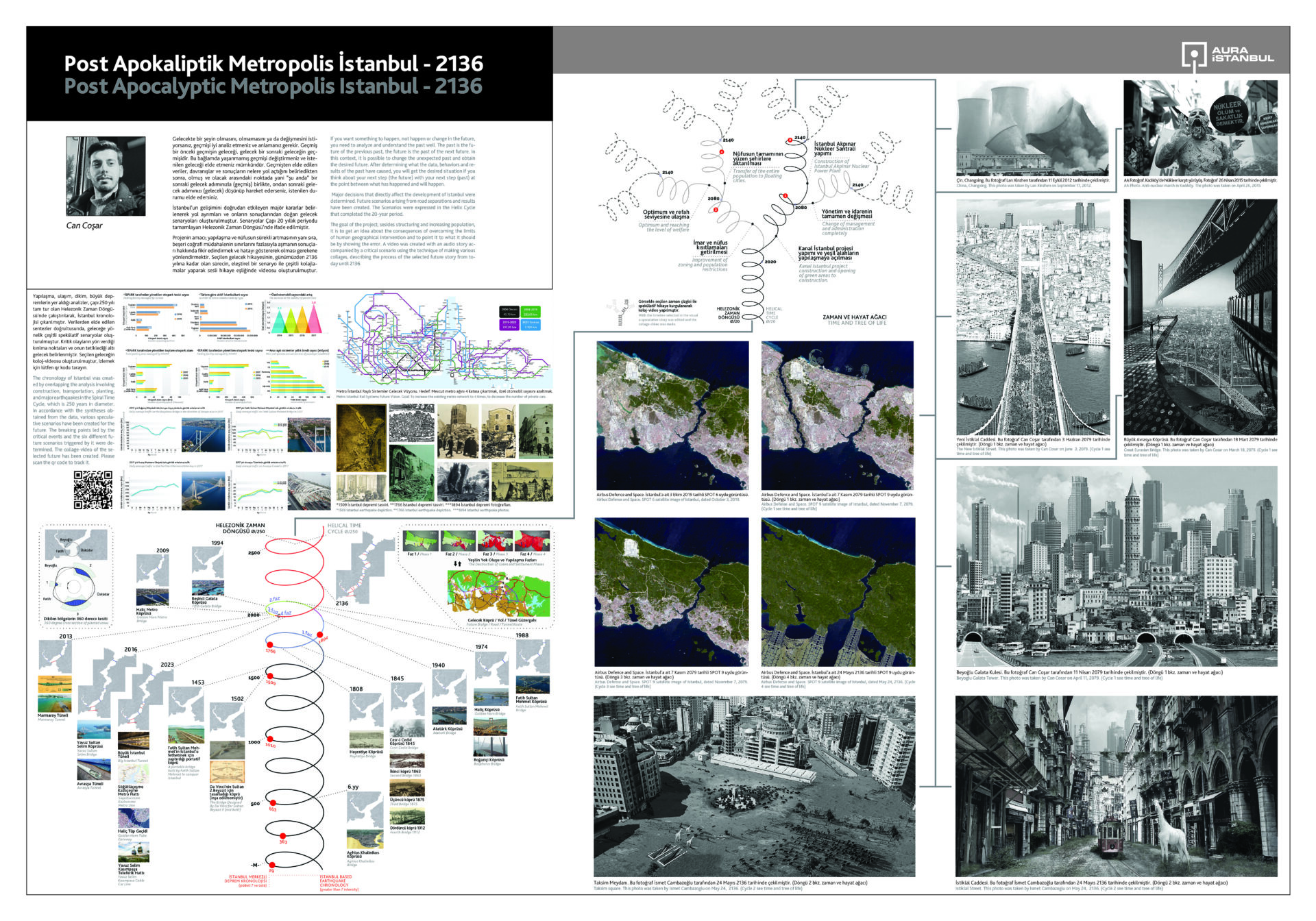
Task: Click the Marmaray Tüneli label
Action: coord(52,715)
